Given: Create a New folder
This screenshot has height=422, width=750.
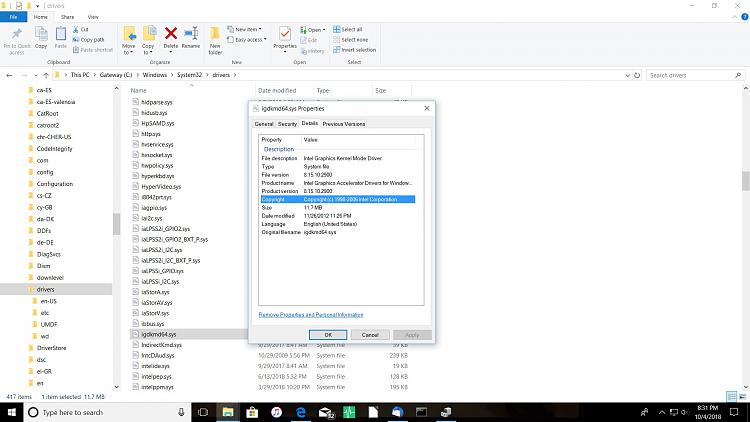Looking at the screenshot, I should pyautogui.click(x=215, y=40).
